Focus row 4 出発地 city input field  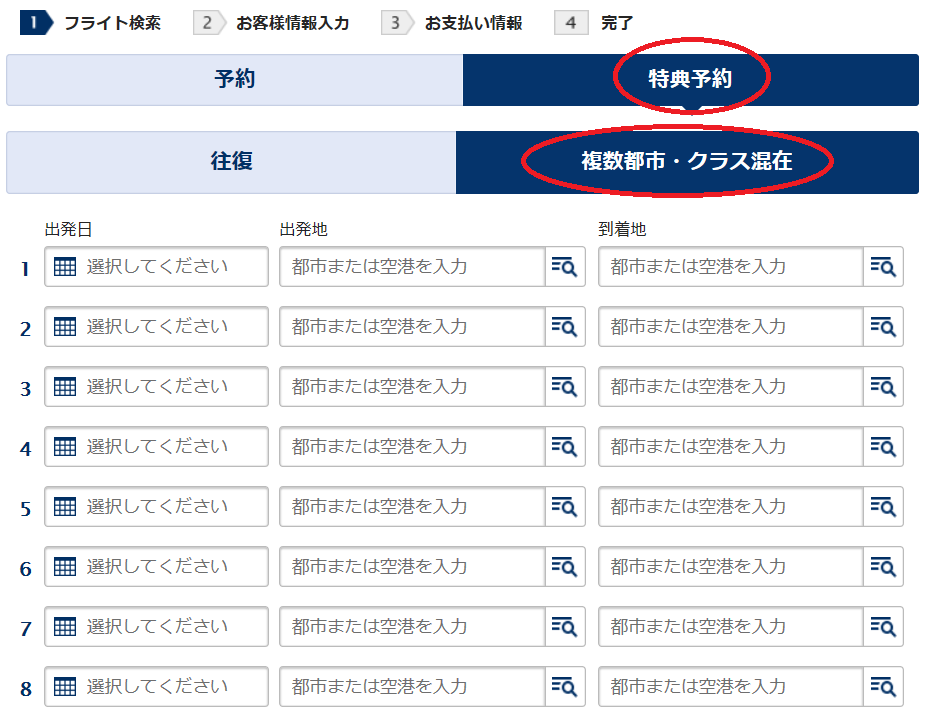(413, 447)
